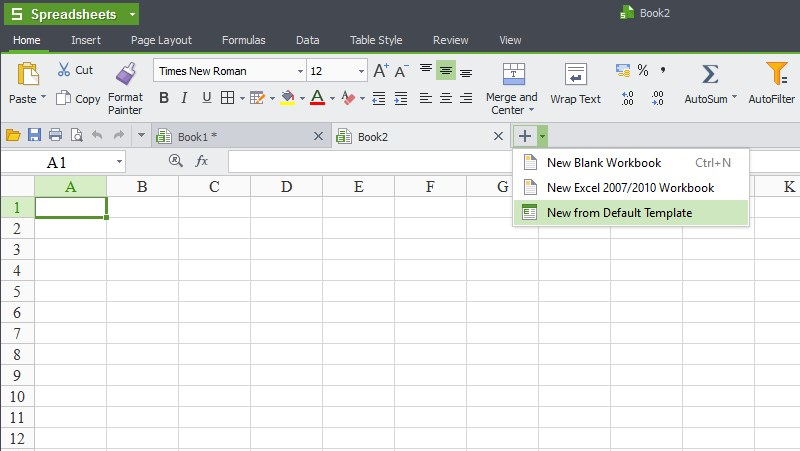Decrease indent icon
The width and height of the screenshot is (800, 451).
coord(379,98)
